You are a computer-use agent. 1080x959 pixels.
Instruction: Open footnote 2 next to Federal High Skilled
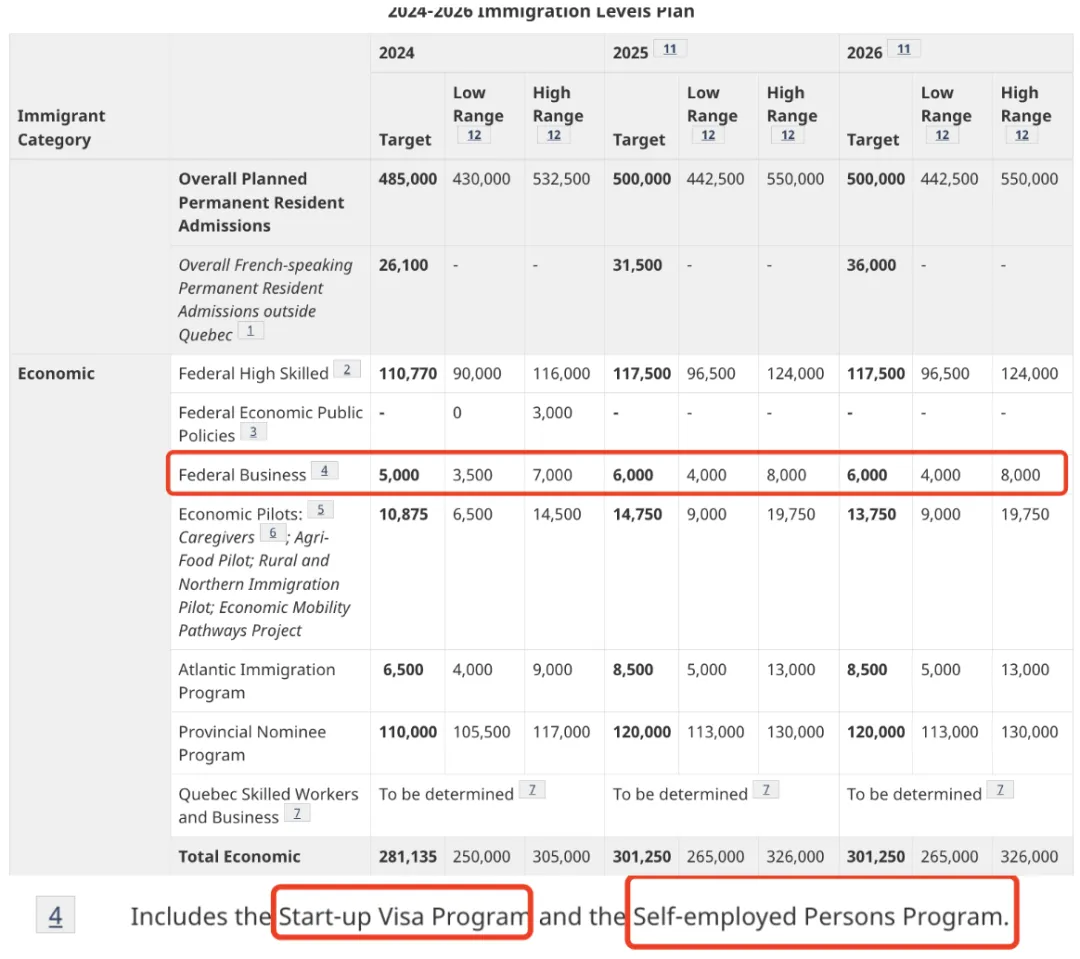coord(347,369)
